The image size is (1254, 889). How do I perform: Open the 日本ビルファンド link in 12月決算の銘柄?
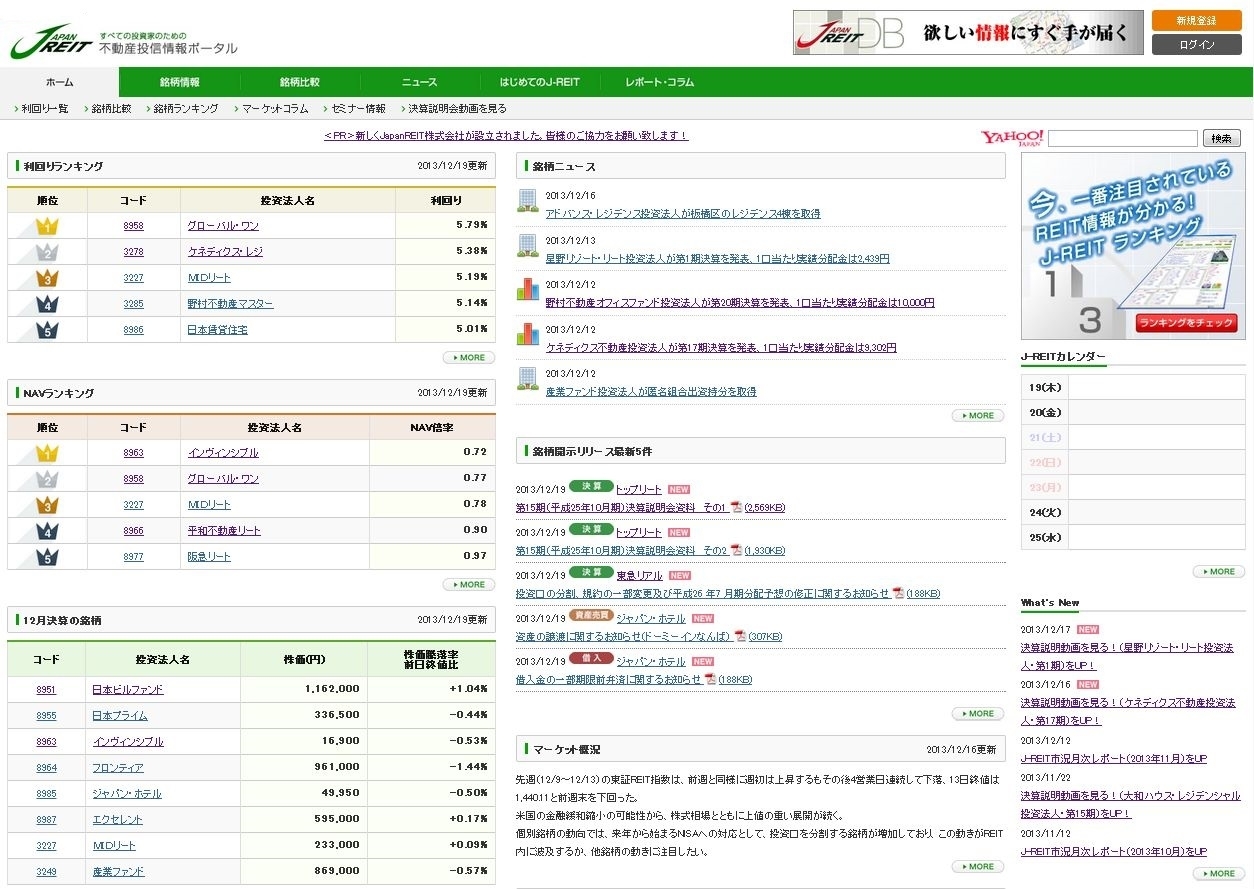(x=127, y=690)
